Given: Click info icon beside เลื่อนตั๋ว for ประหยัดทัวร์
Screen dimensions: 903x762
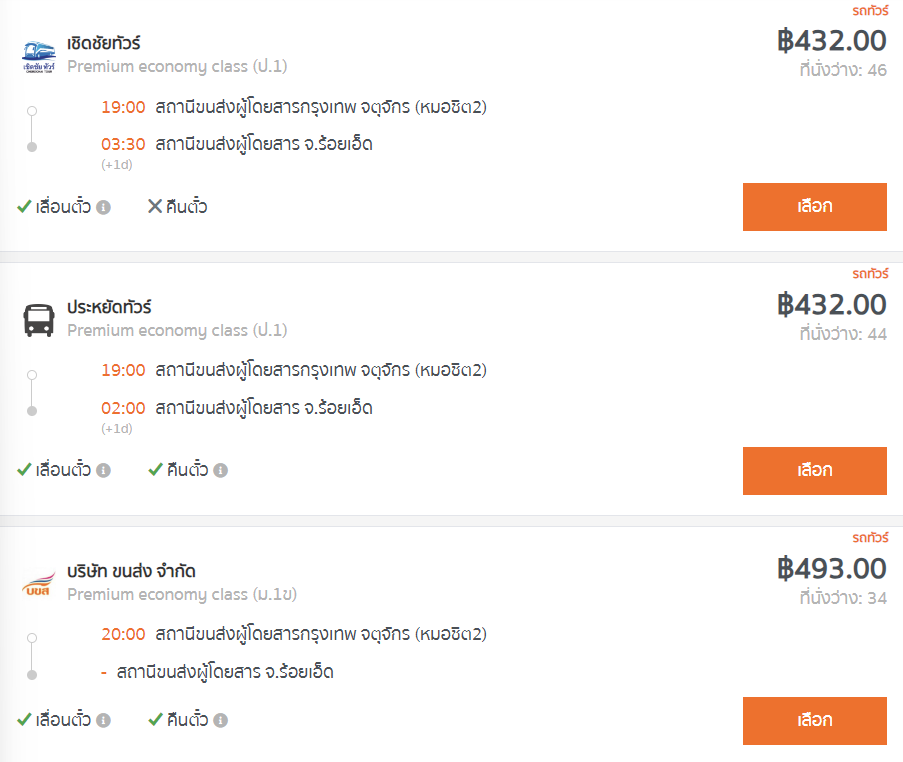Looking at the screenshot, I should tap(104, 470).
